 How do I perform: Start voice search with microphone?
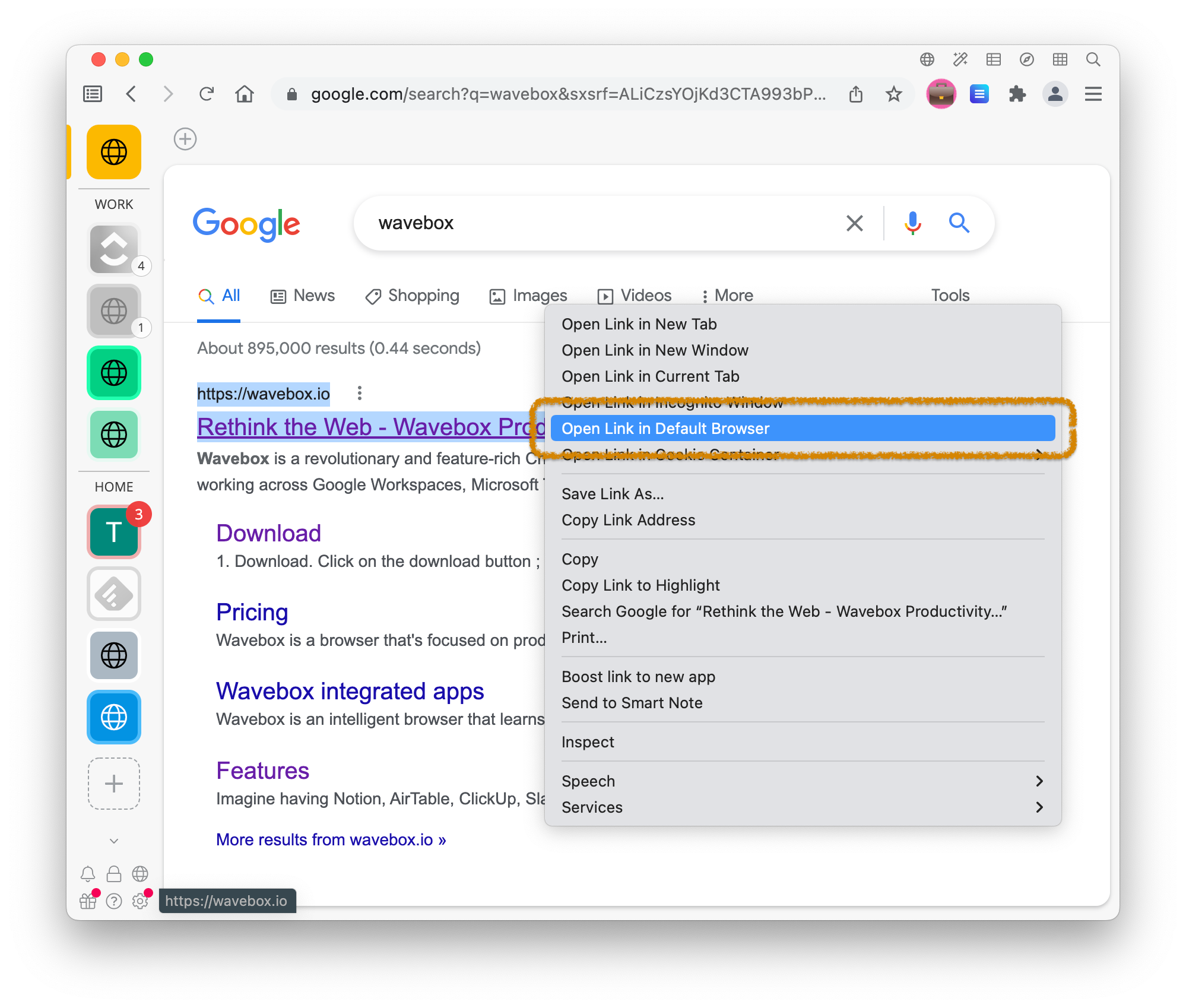coord(913,223)
